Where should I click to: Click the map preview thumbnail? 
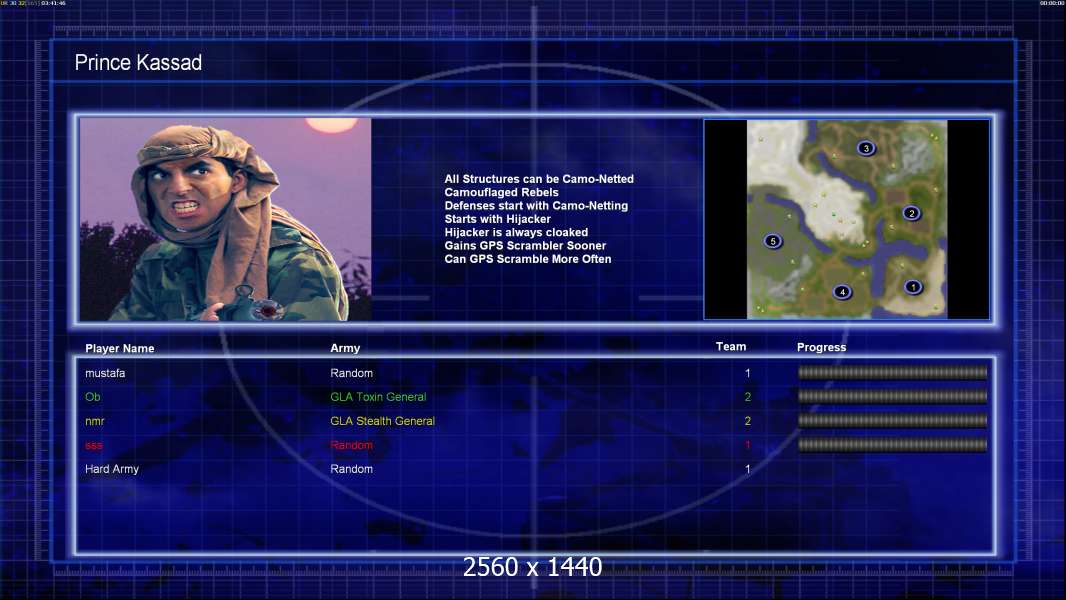click(847, 219)
